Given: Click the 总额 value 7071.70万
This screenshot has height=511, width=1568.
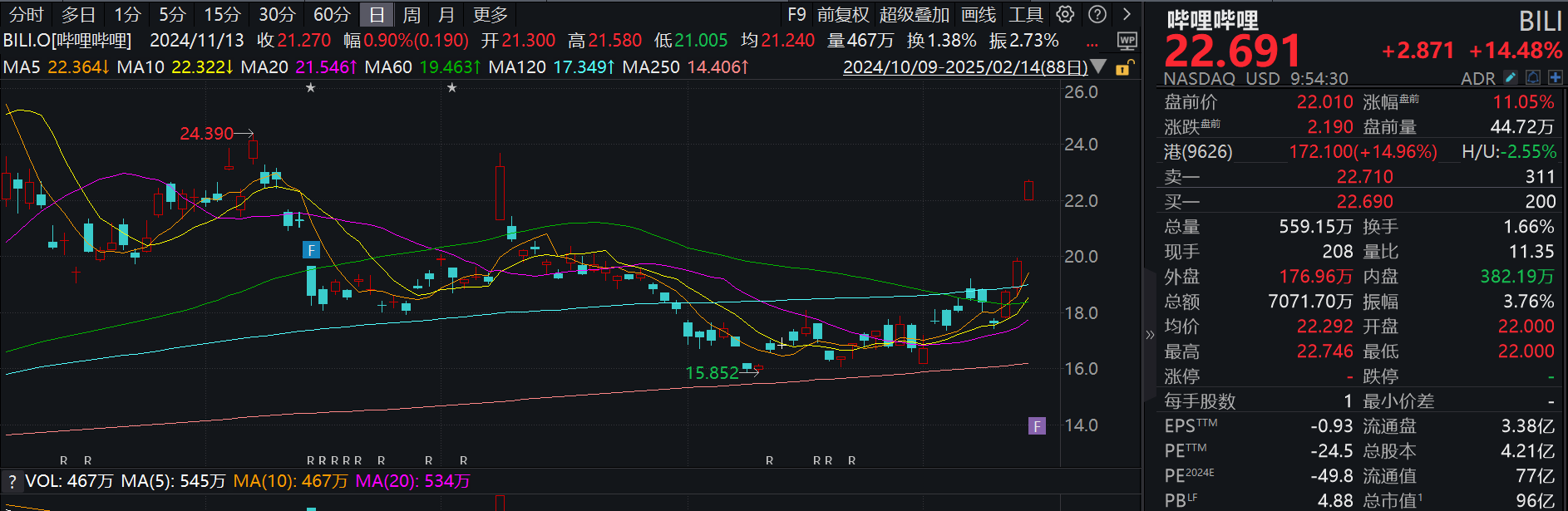Looking at the screenshot, I should pyautogui.click(x=1310, y=301).
